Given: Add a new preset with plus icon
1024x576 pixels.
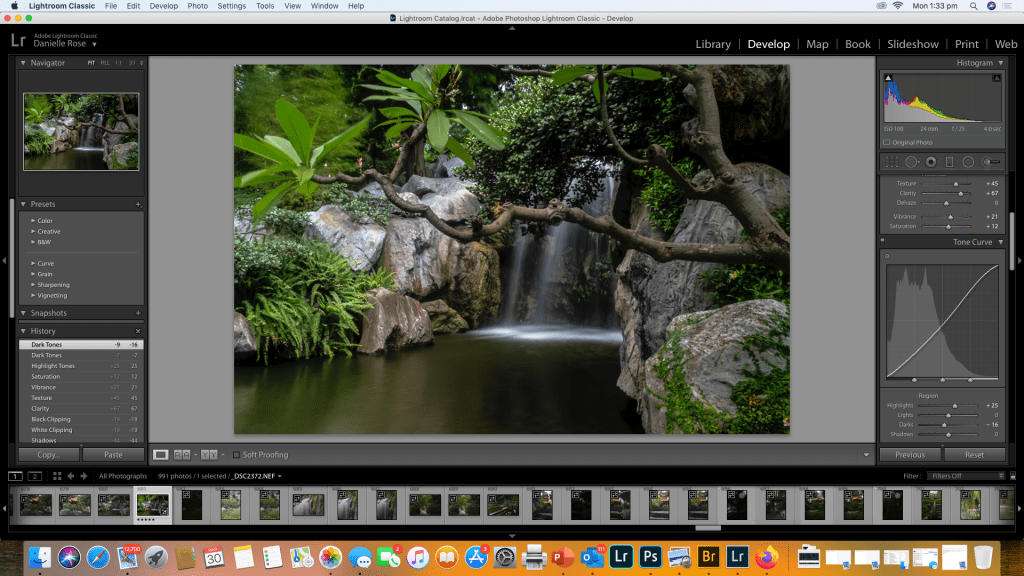Looking at the screenshot, I should (x=138, y=204).
